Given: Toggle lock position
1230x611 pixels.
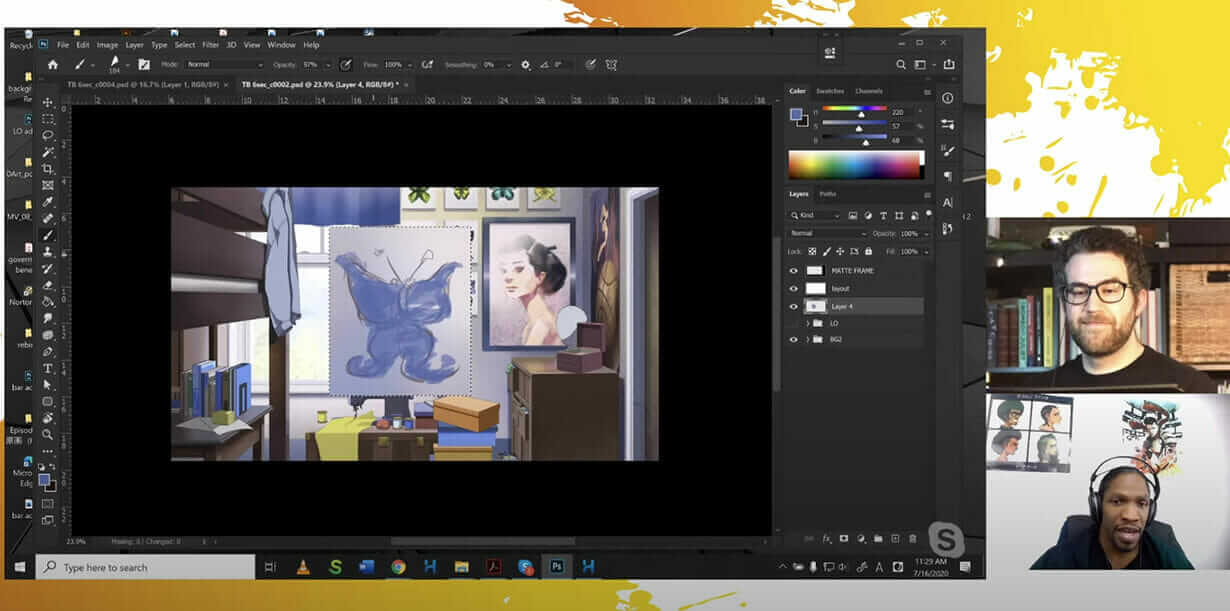Looking at the screenshot, I should 840,251.
